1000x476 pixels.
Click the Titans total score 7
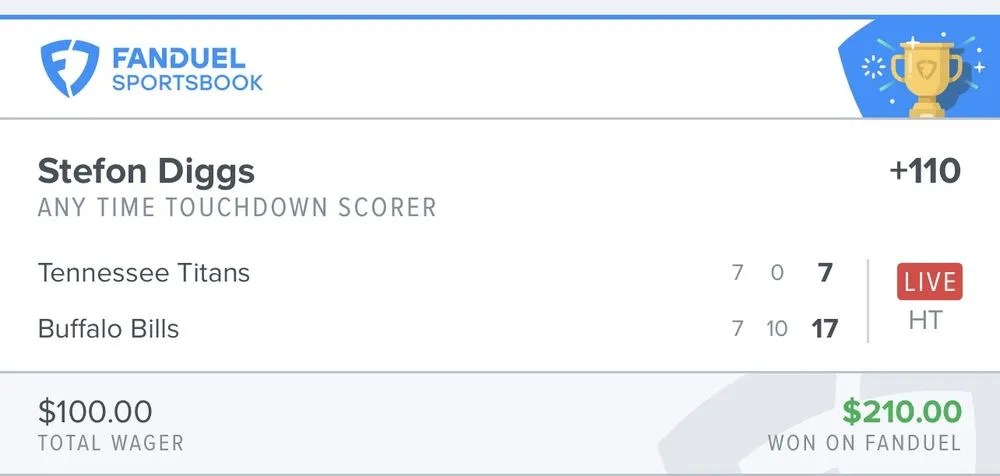[825, 272]
